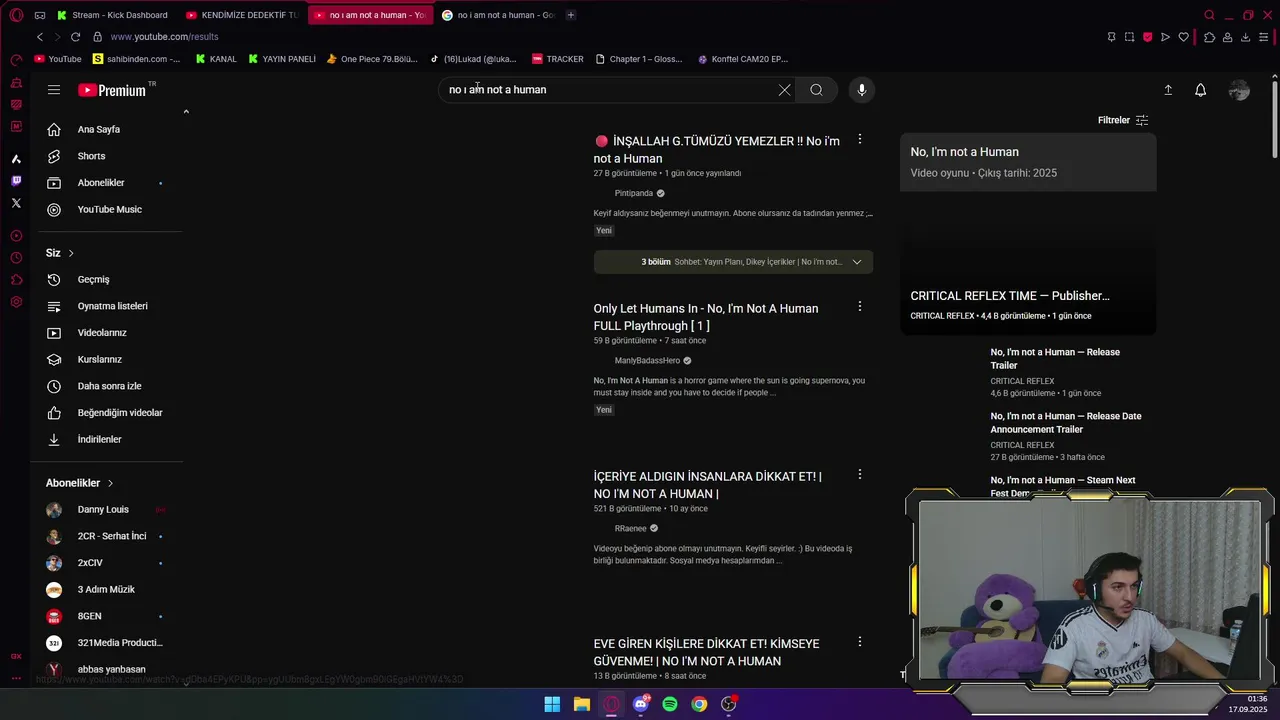Open Opera sidebar settings gear
This screenshot has width=1280, height=720.
click(16, 302)
